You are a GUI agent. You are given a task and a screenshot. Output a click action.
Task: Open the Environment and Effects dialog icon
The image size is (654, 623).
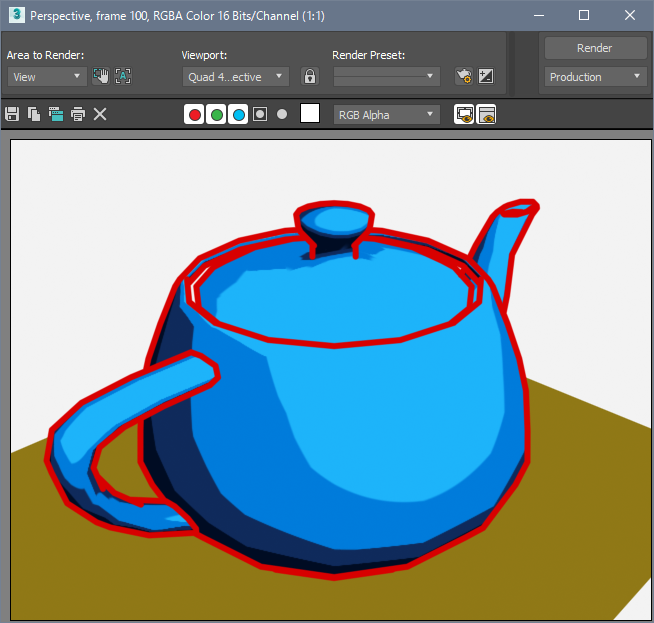coord(486,76)
